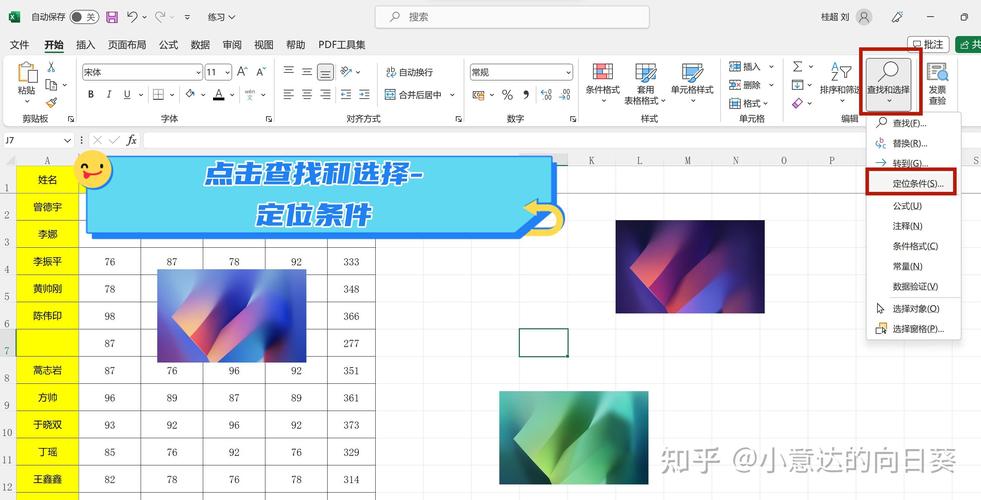This screenshot has height=500, width=981.
Task: Open the 练习 file name dropdown
Action: [x=221, y=17]
